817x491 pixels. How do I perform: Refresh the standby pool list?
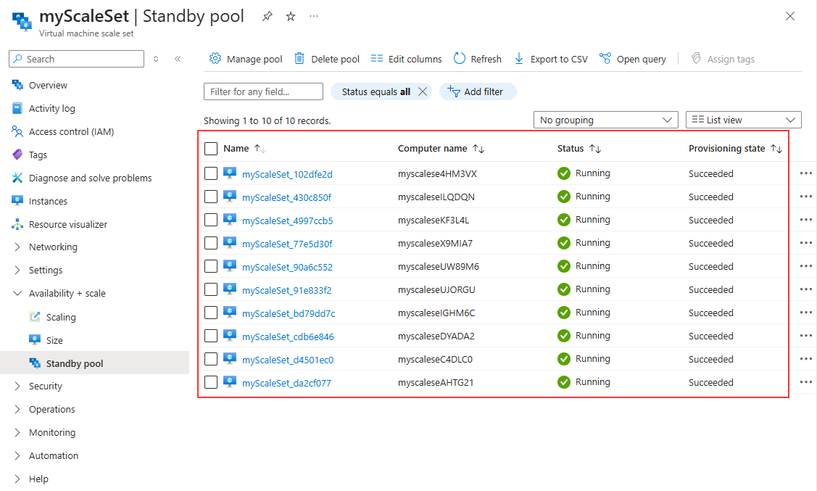click(477, 59)
